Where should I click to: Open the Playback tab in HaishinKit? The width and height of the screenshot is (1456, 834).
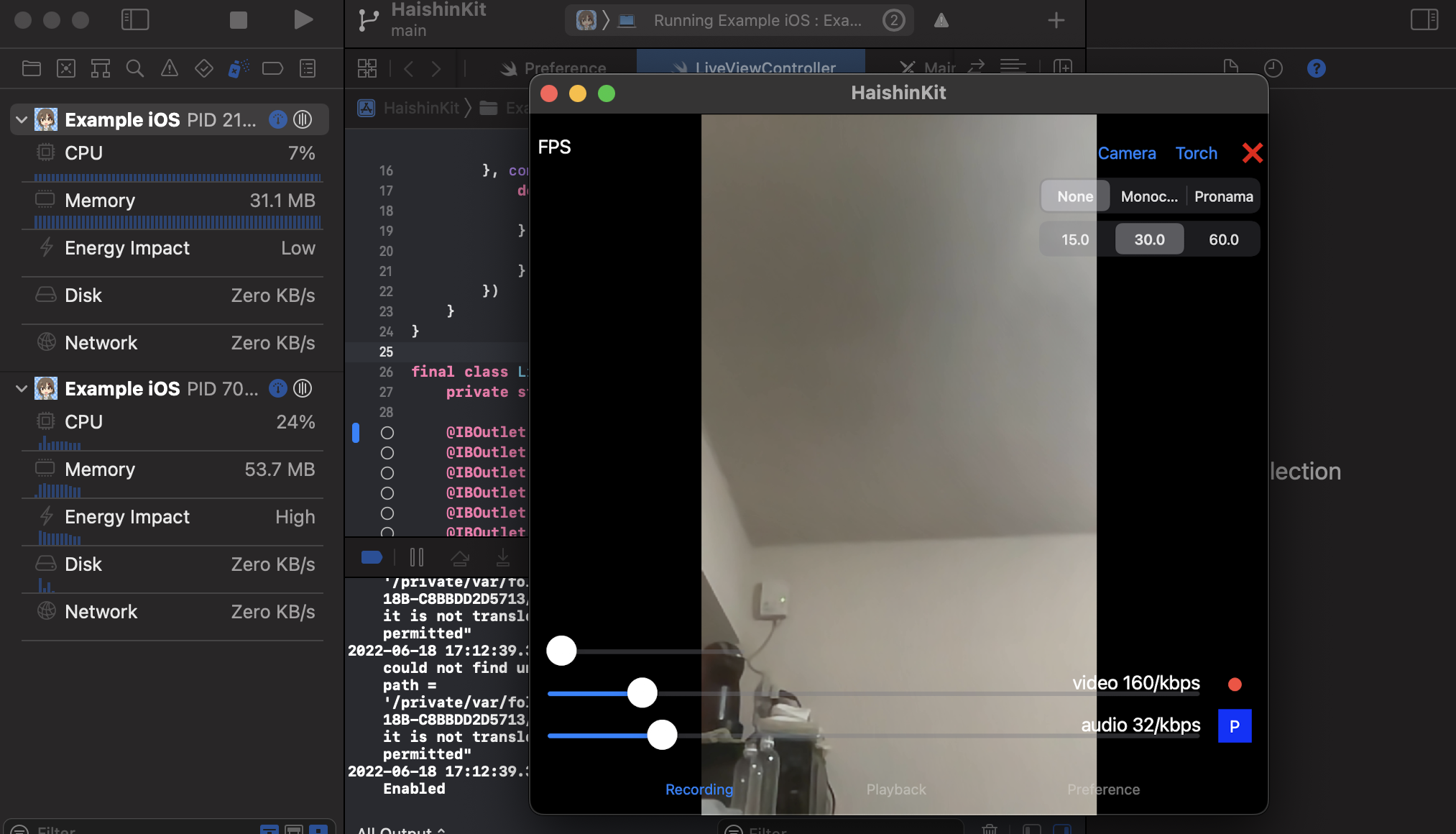coord(896,789)
